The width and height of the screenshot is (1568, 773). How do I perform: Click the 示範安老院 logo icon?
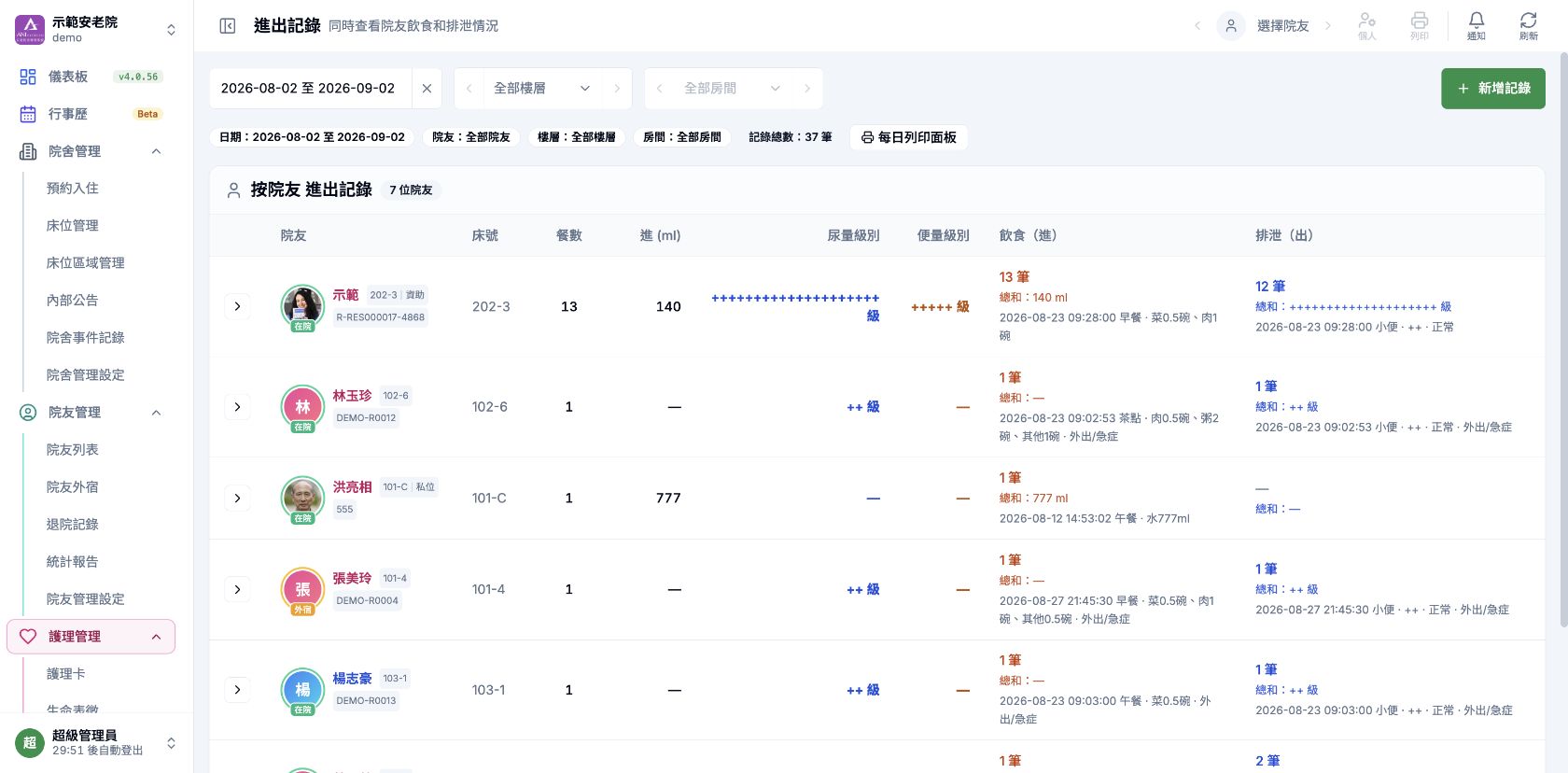30,30
